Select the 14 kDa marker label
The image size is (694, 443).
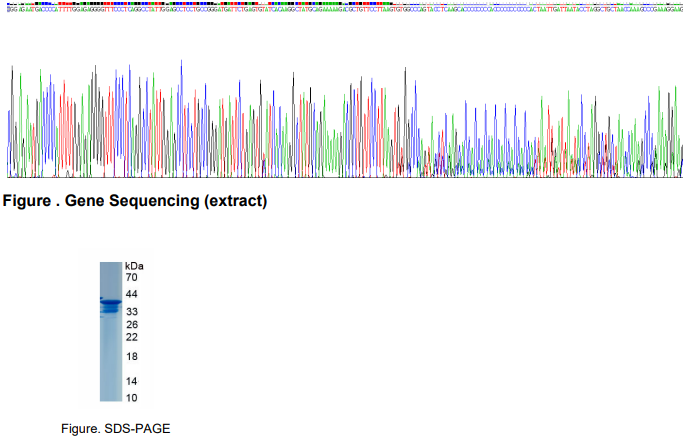[x=130, y=381]
